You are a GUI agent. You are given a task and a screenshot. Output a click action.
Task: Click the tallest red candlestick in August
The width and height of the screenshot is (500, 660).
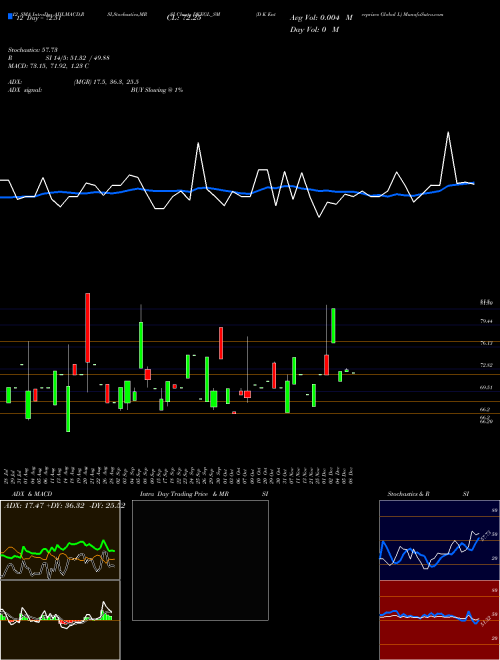(88, 327)
